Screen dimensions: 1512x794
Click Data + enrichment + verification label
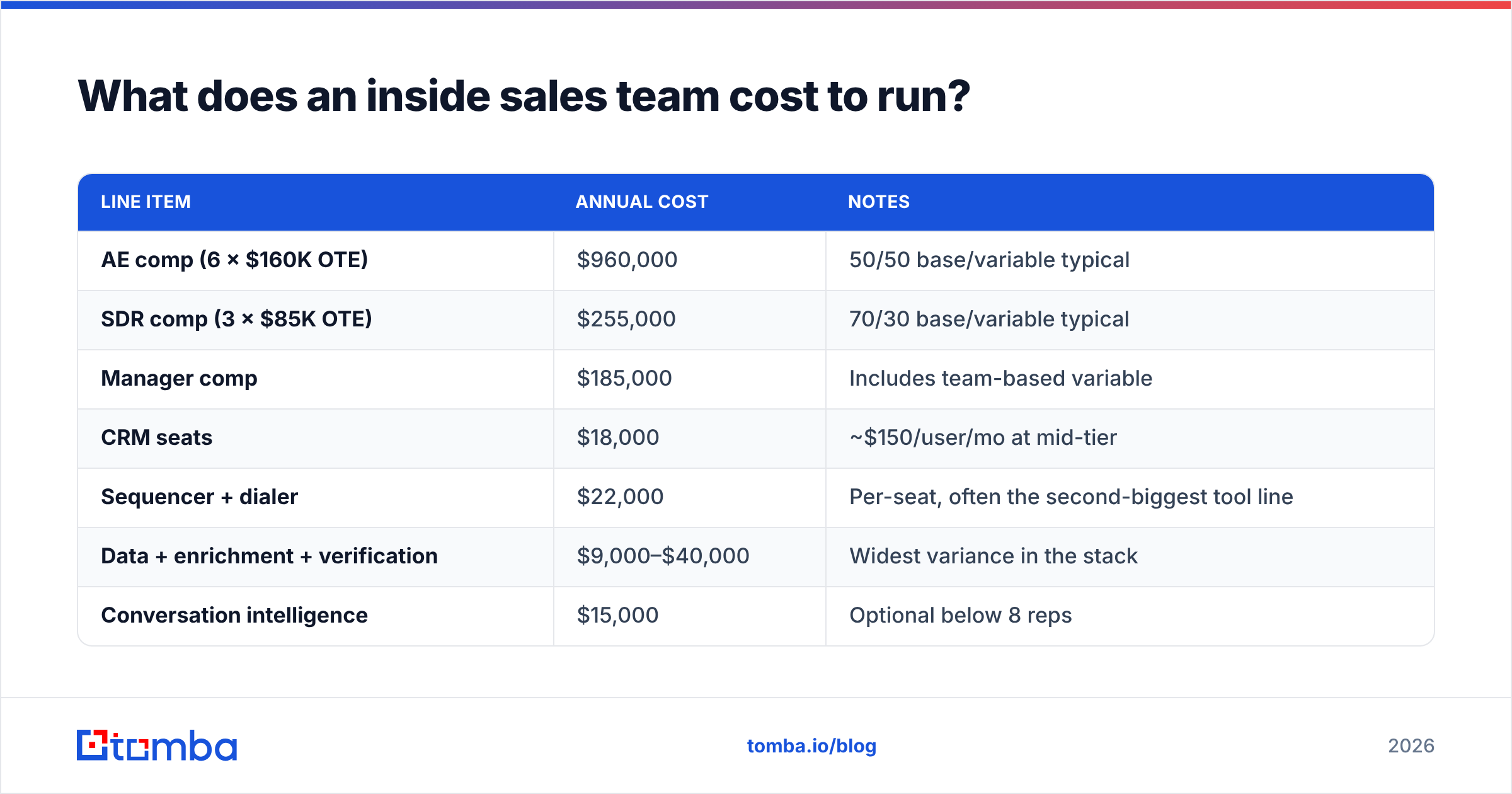[x=269, y=556]
